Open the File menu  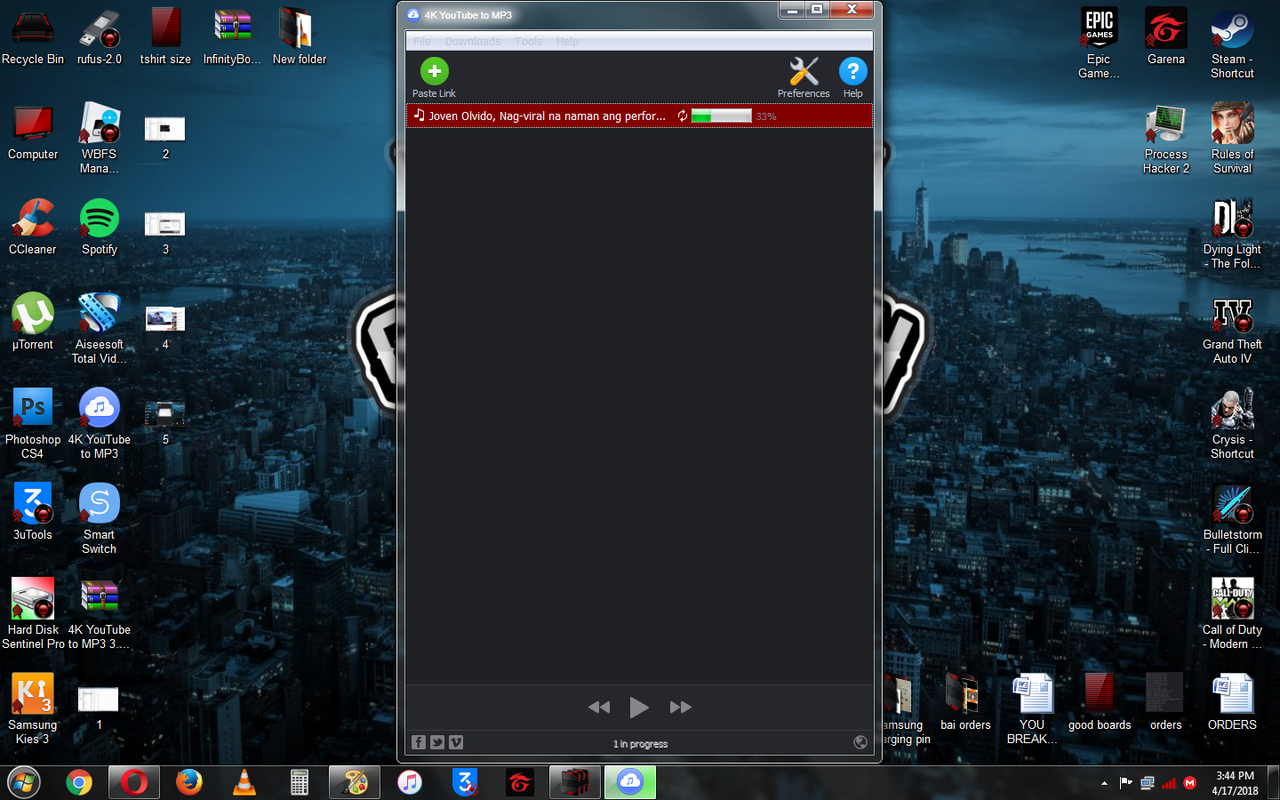pyautogui.click(x=422, y=41)
